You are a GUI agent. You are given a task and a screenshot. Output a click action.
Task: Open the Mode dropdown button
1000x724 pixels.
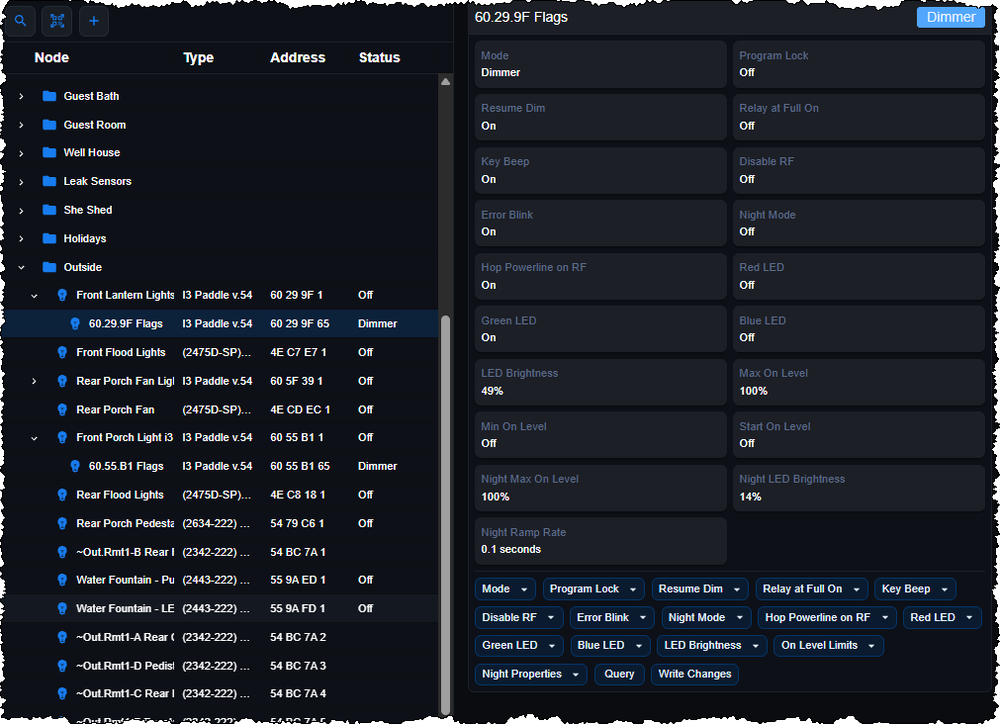tap(504, 589)
